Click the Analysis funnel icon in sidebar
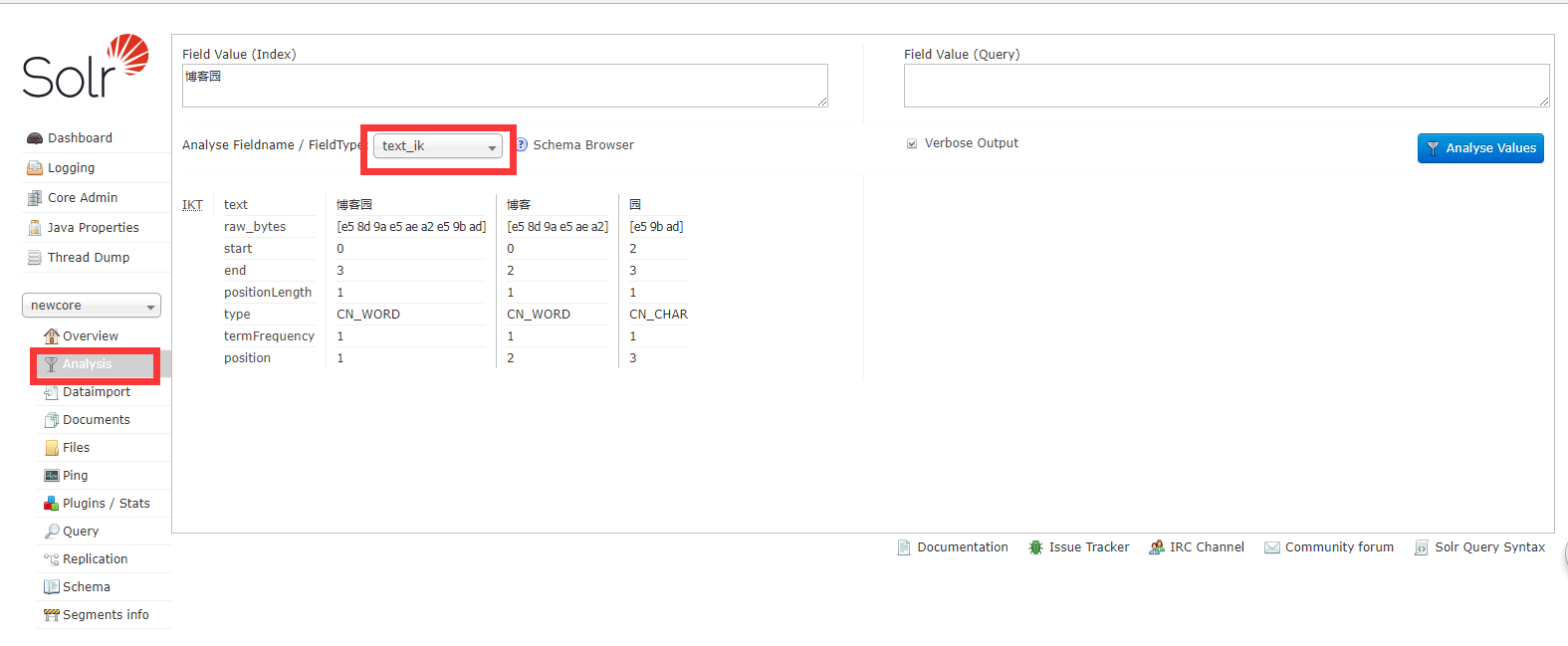The width and height of the screenshot is (1568, 646). (52, 364)
